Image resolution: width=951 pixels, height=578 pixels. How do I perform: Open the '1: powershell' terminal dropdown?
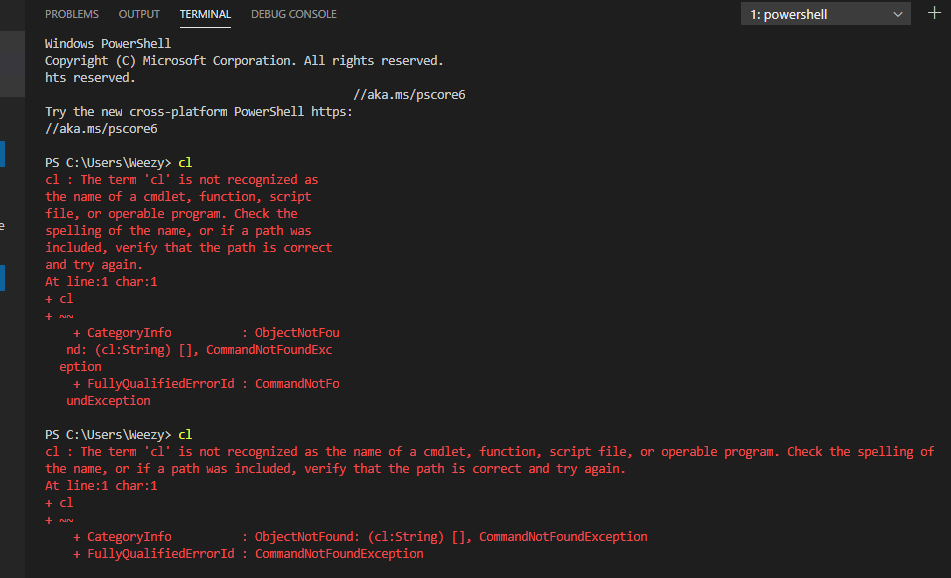(x=826, y=14)
